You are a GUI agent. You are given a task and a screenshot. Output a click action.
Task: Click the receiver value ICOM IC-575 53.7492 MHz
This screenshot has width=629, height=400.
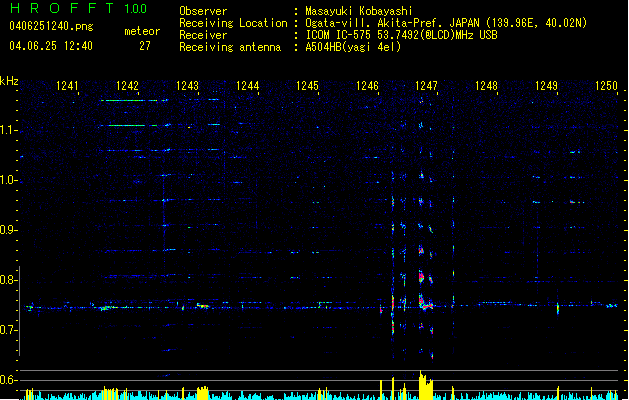point(401,35)
